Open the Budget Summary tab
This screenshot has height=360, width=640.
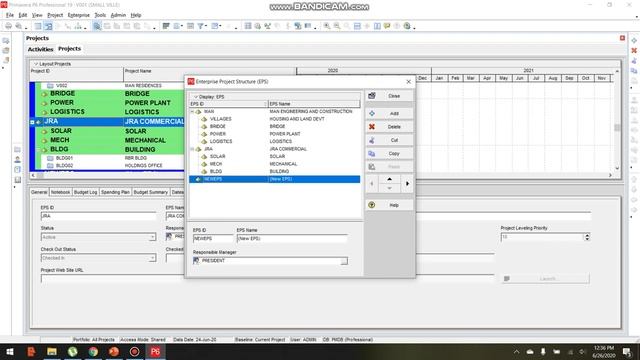(x=151, y=192)
